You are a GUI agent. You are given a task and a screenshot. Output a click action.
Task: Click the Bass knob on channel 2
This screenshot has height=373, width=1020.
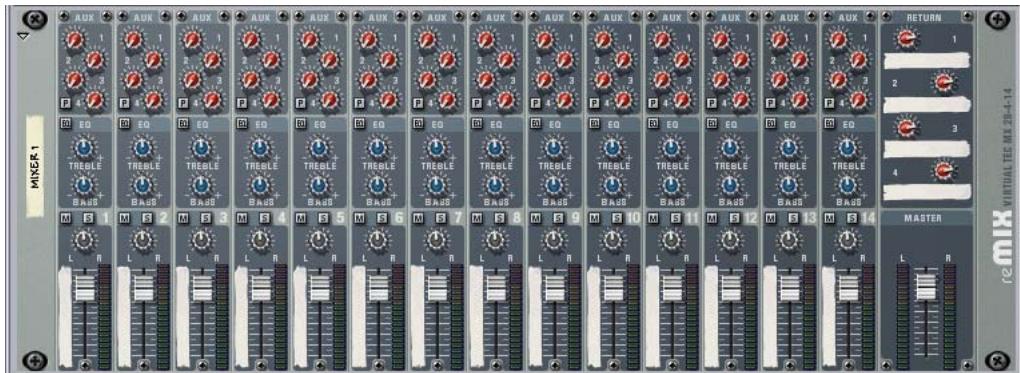[x=142, y=187]
